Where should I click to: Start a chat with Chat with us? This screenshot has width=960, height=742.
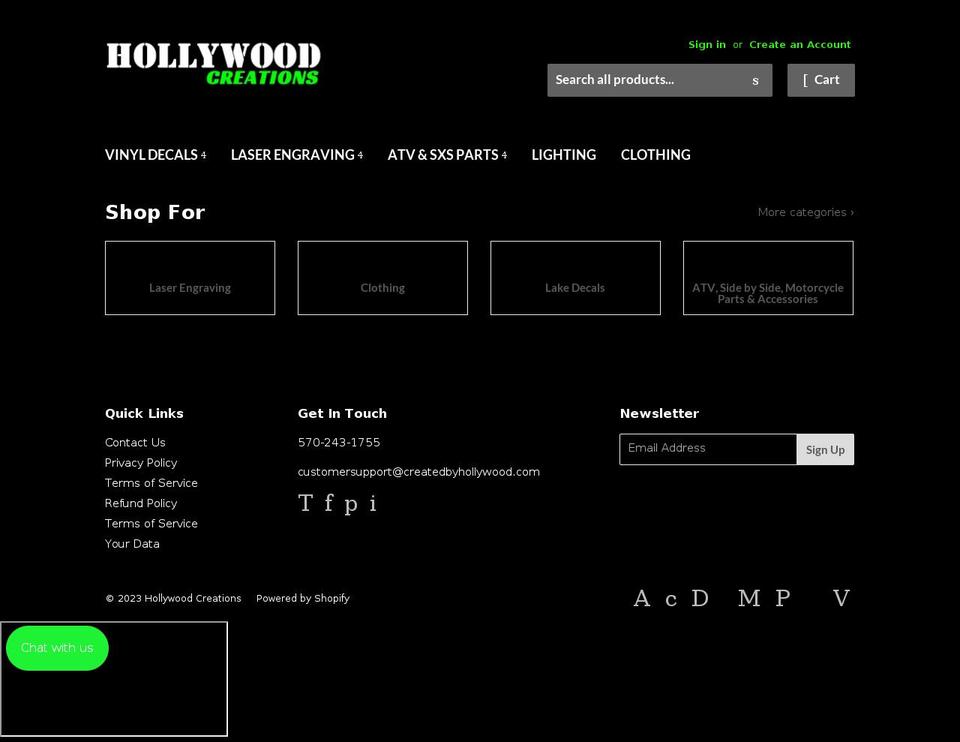(x=57, y=648)
